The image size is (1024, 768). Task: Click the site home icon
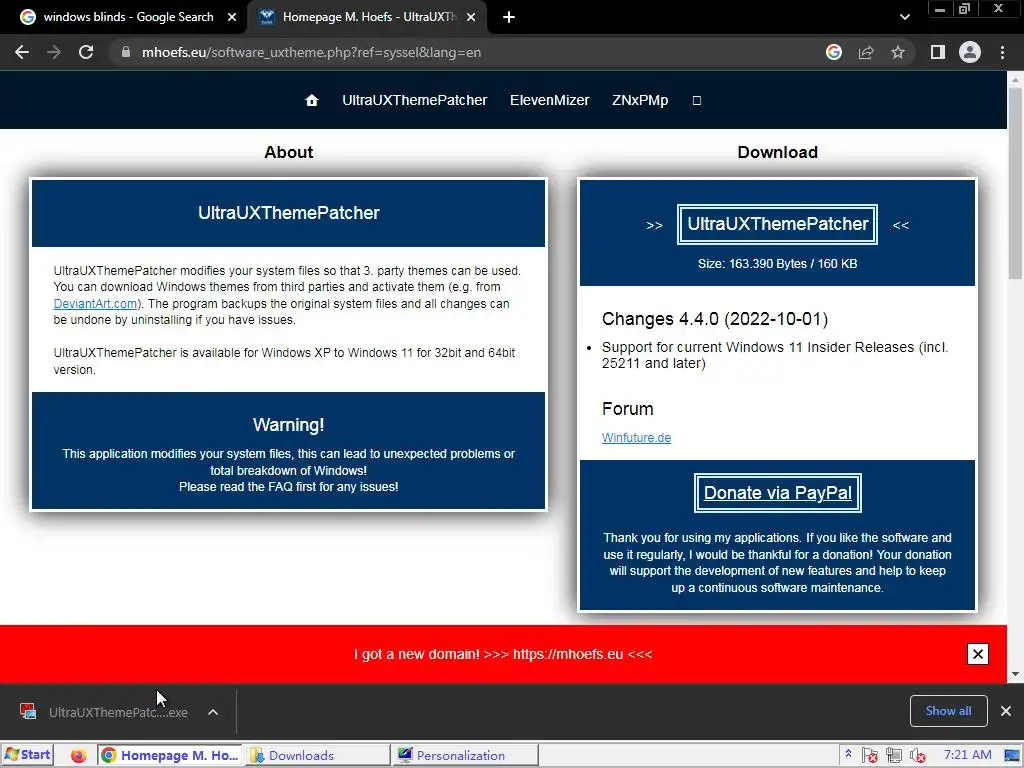(312, 100)
